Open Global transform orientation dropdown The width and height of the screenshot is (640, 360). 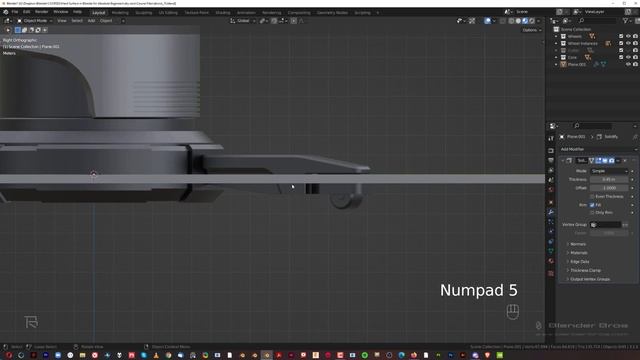click(x=243, y=21)
